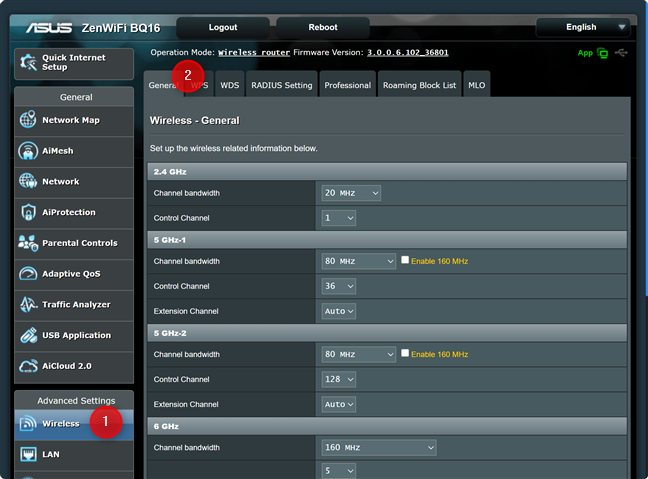Click the green network devices status icon

603,53
